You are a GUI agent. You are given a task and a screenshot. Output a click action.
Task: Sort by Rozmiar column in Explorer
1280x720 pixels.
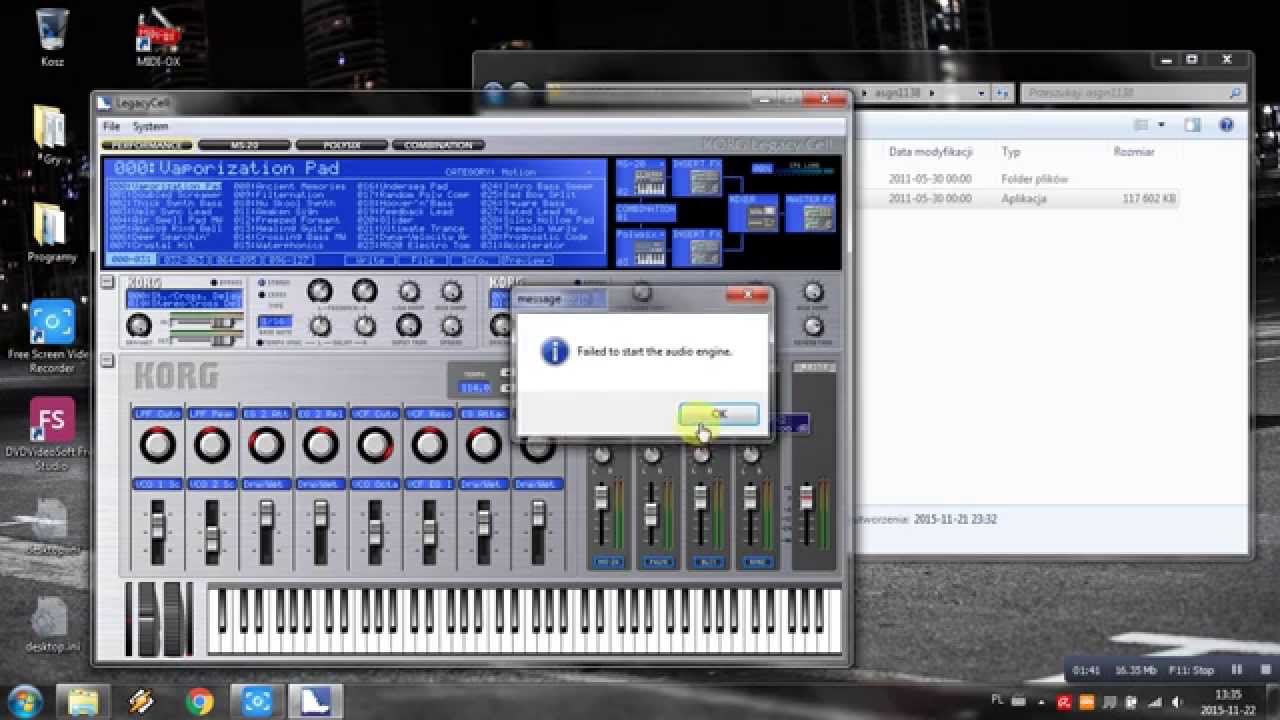pos(1133,152)
